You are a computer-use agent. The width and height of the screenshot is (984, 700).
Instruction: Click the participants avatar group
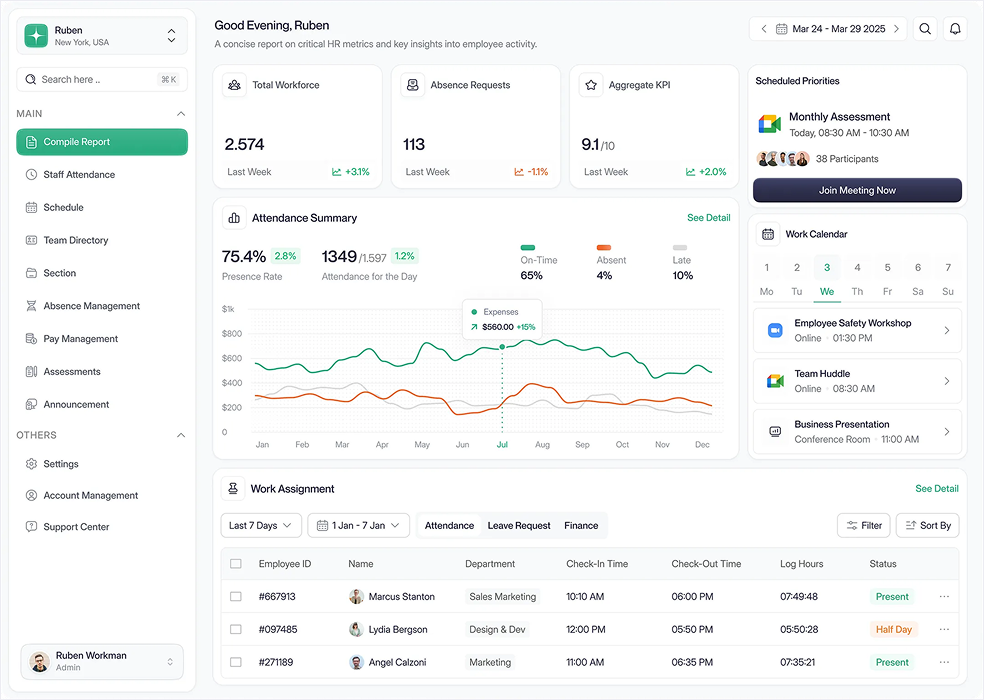(783, 159)
